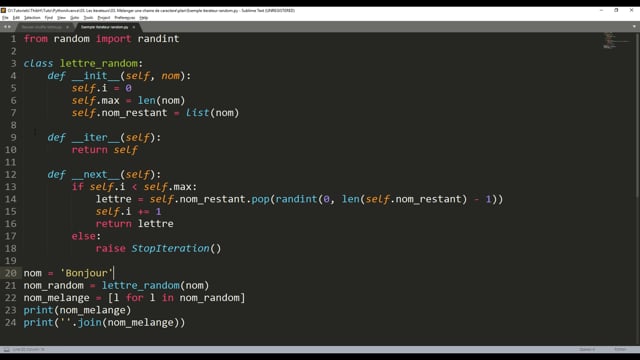Click 'self.i = 0' line
This screenshot has height=360, width=640.
tap(102, 88)
